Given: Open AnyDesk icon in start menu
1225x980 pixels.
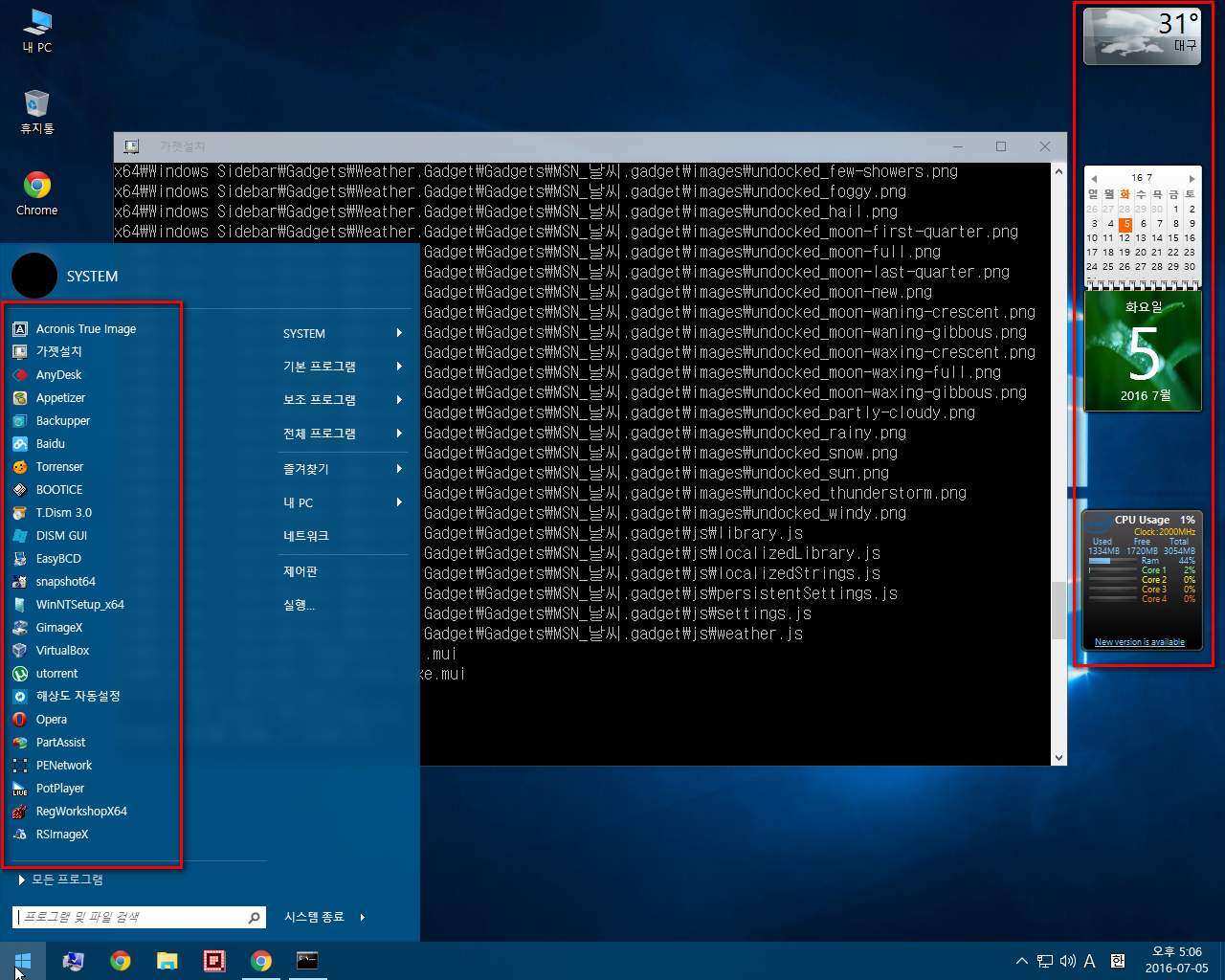Looking at the screenshot, I should click(x=20, y=375).
